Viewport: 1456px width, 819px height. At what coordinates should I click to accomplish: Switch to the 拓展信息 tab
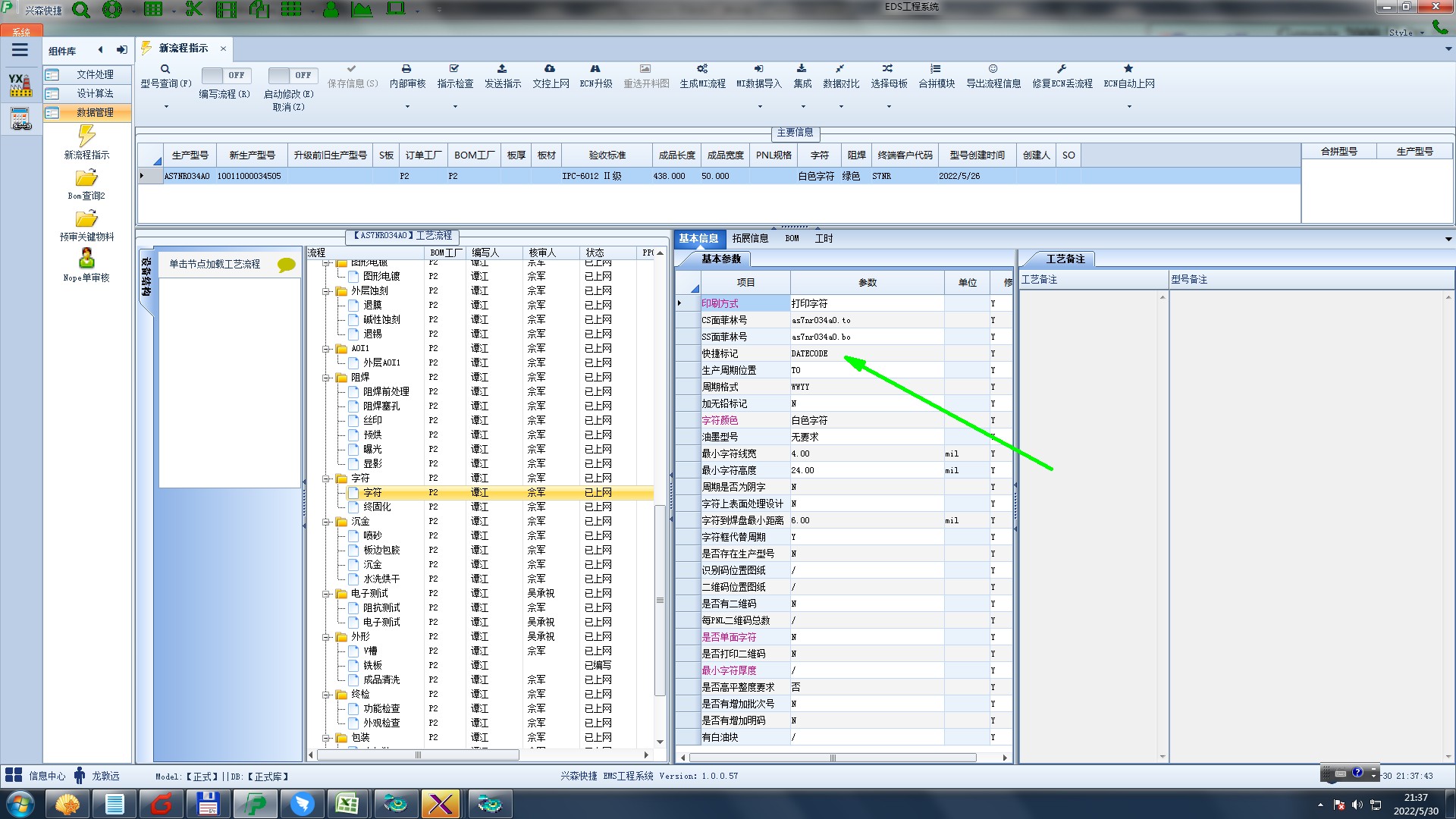750,239
